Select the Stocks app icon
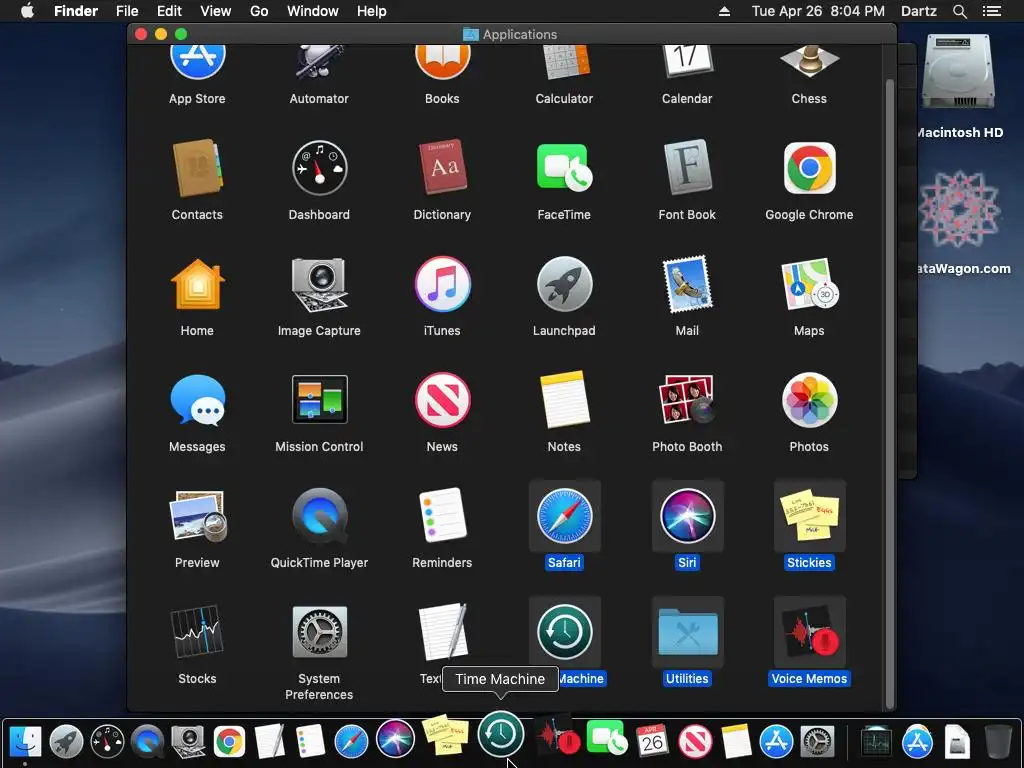The height and width of the screenshot is (768, 1024). (x=197, y=632)
